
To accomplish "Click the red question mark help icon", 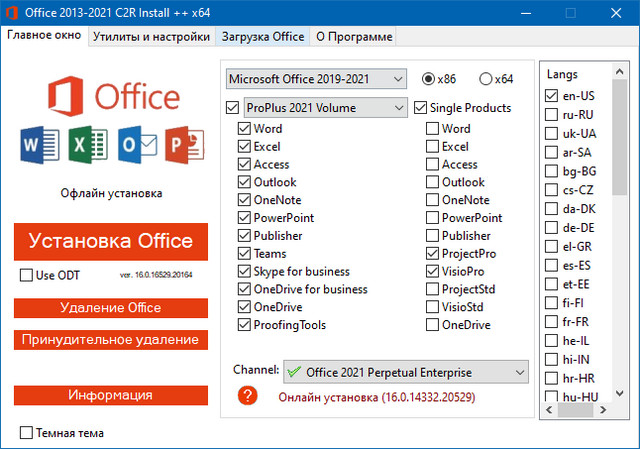I will click(x=247, y=396).
